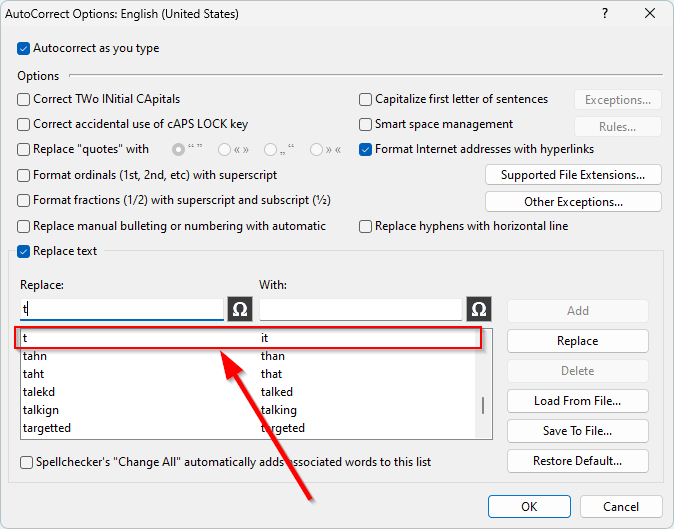Click the question mark help icon

(605, 14)
